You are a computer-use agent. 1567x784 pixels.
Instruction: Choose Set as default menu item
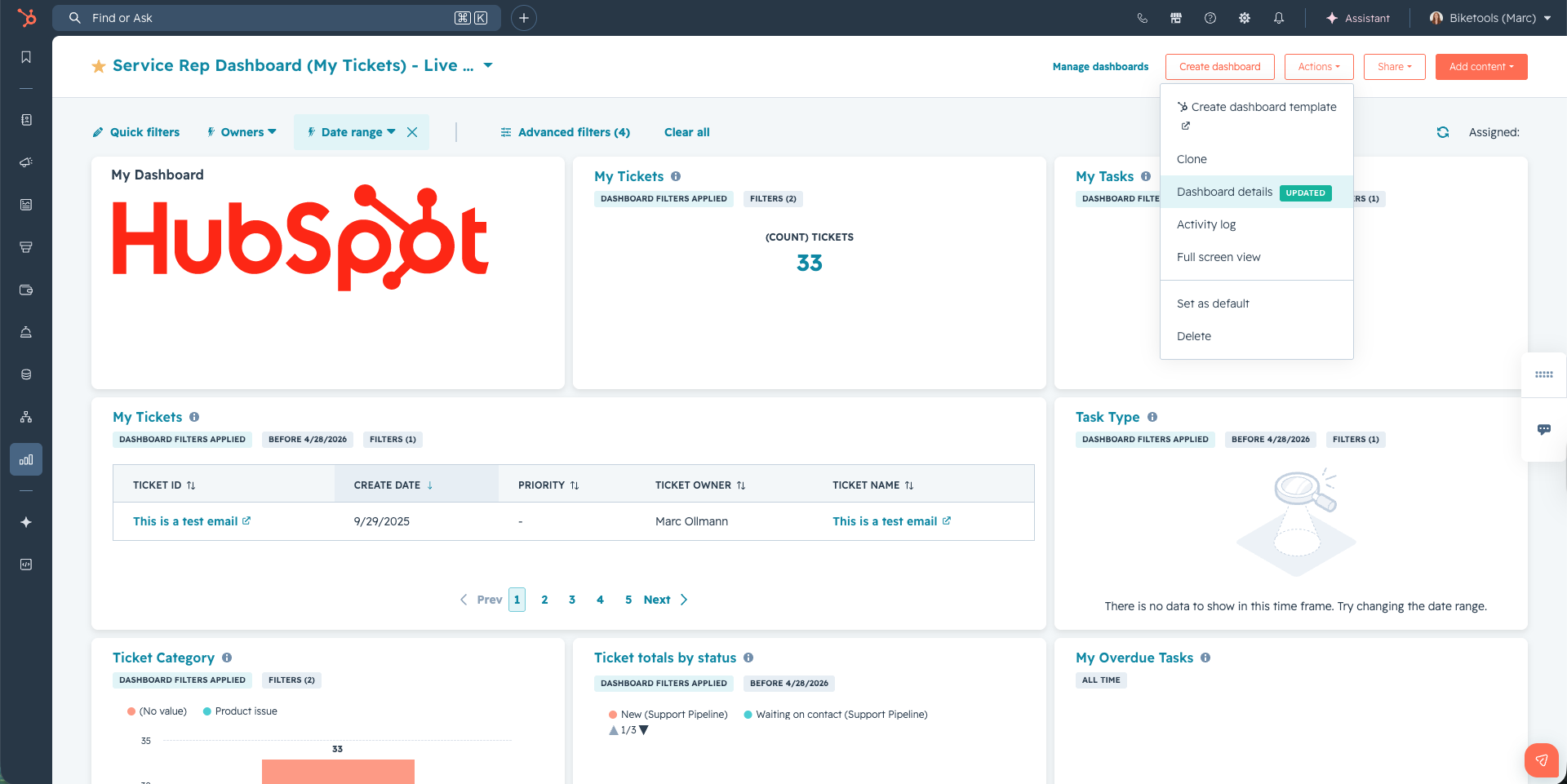pyautogui.click(x=1257, y=303)
